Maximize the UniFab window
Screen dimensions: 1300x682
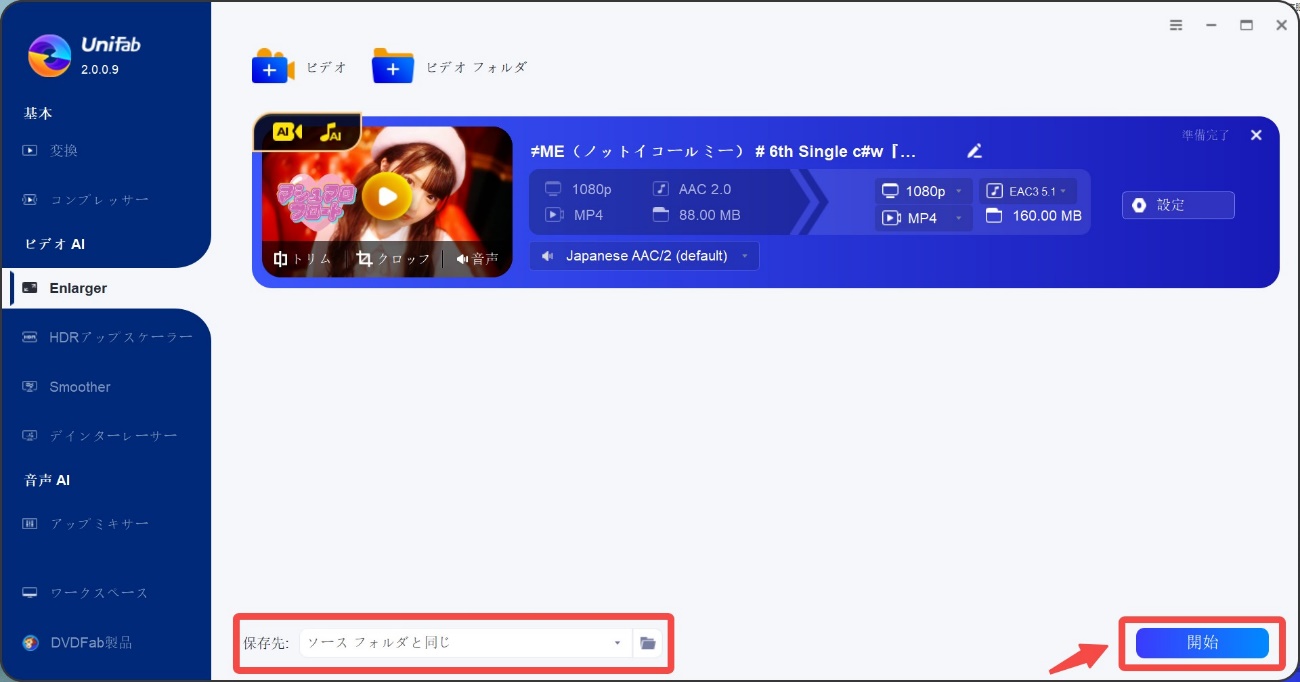pyautogui.click(x=1246, y=26)
